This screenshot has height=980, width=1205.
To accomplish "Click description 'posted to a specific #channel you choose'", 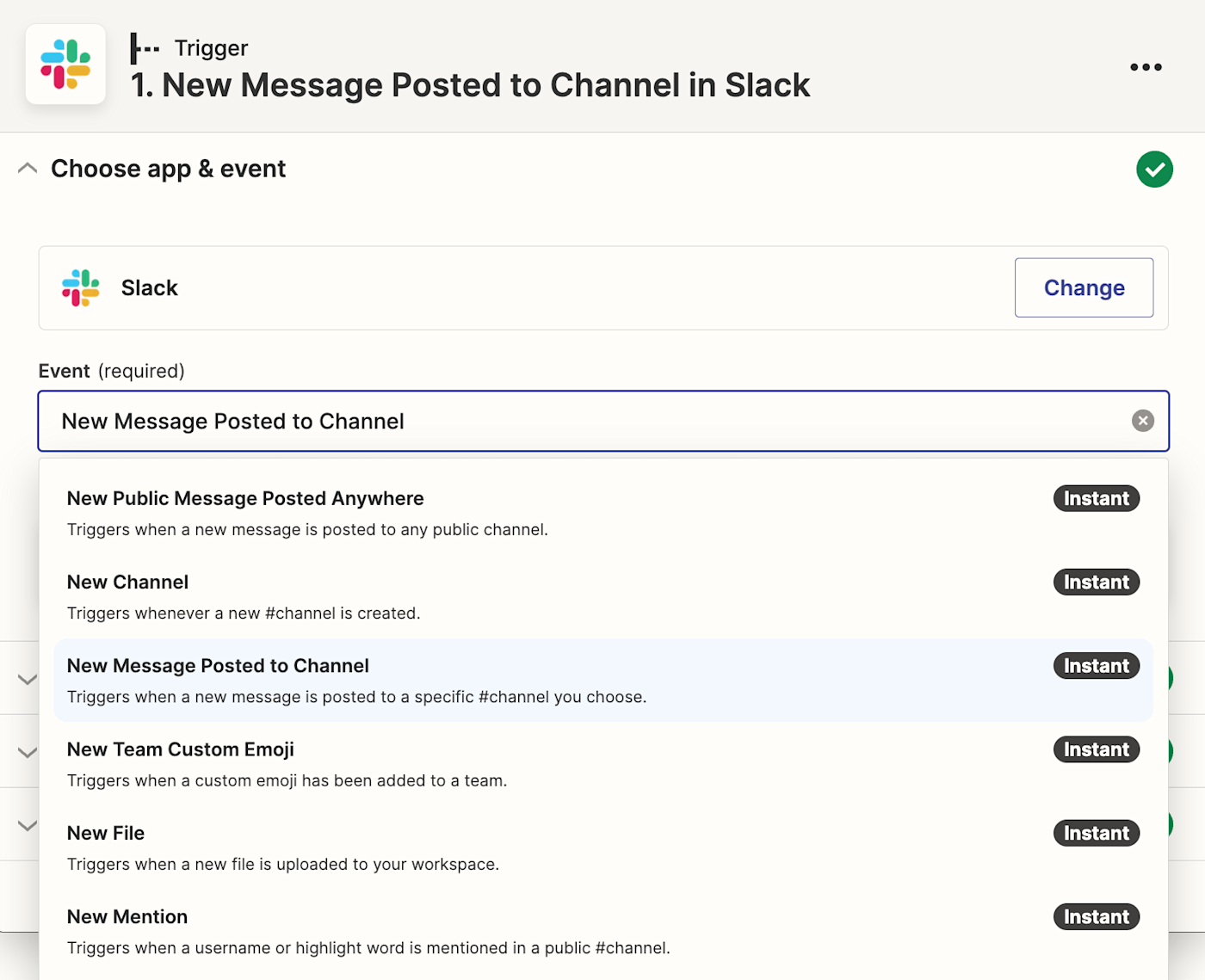I will (x=356, y=697).
